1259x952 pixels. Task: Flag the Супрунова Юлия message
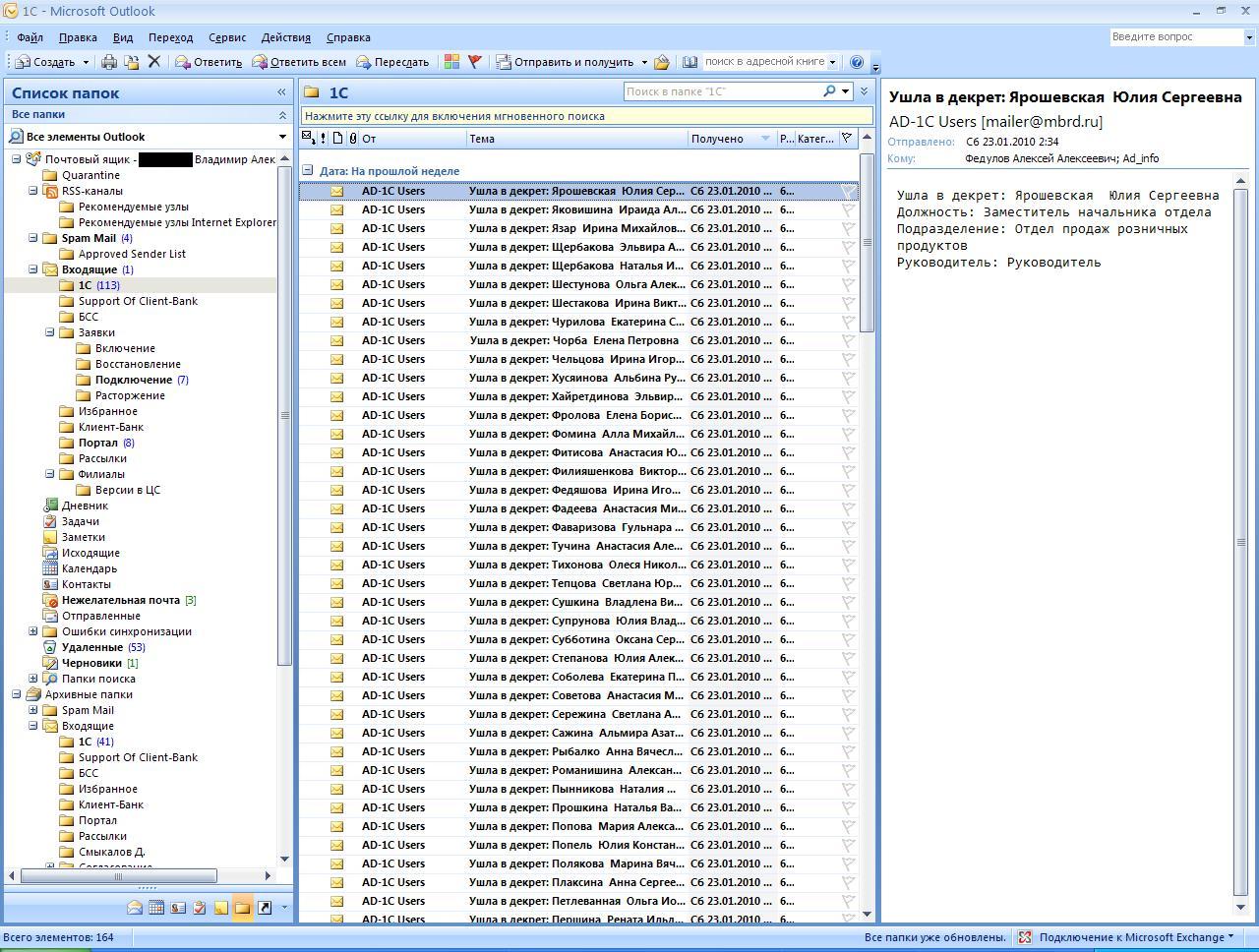(848, 621)
